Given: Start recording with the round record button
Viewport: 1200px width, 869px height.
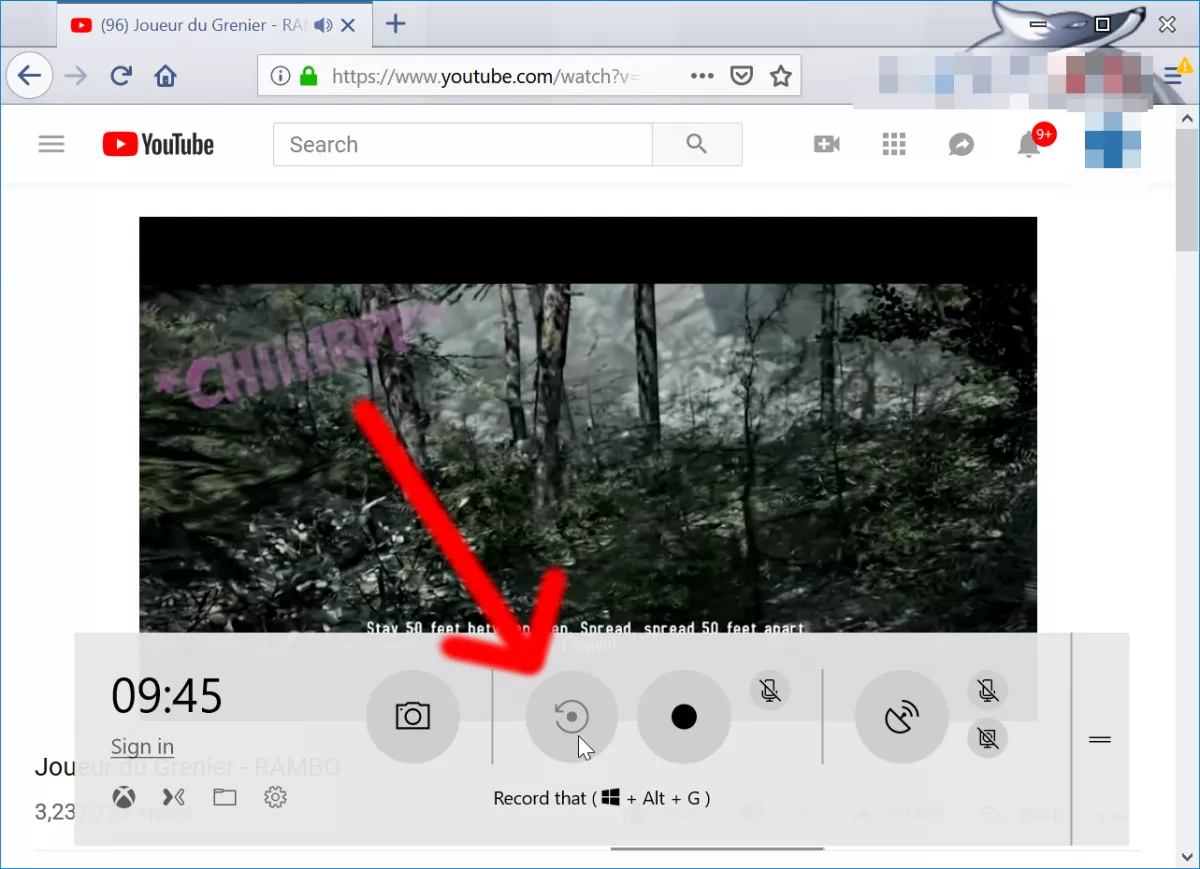Looking at the screenshot, I should (x=684, y=716).
